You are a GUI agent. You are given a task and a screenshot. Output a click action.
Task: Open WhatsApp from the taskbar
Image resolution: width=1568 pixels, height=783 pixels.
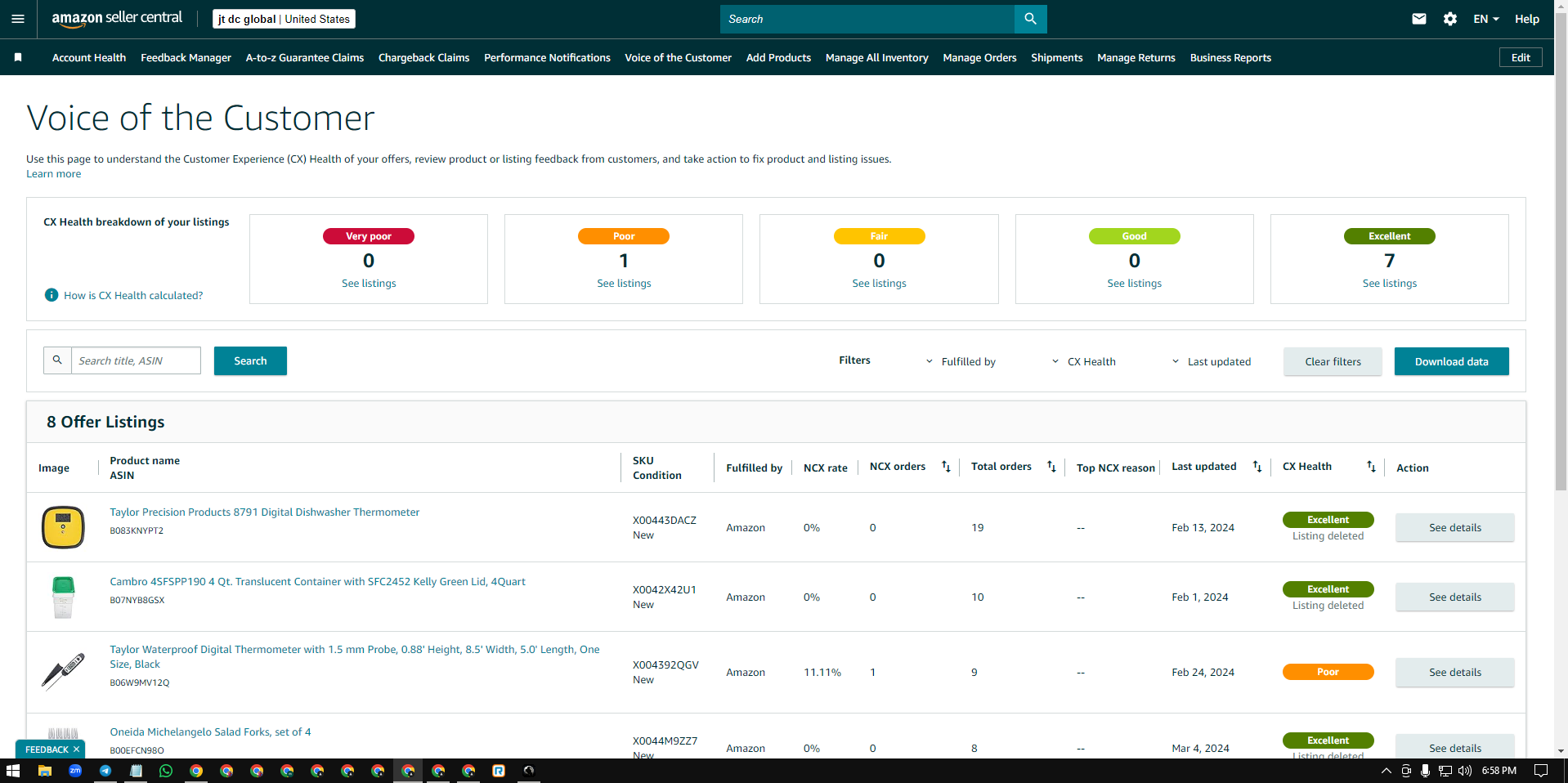pyautogui.click(x=166, y=771)
